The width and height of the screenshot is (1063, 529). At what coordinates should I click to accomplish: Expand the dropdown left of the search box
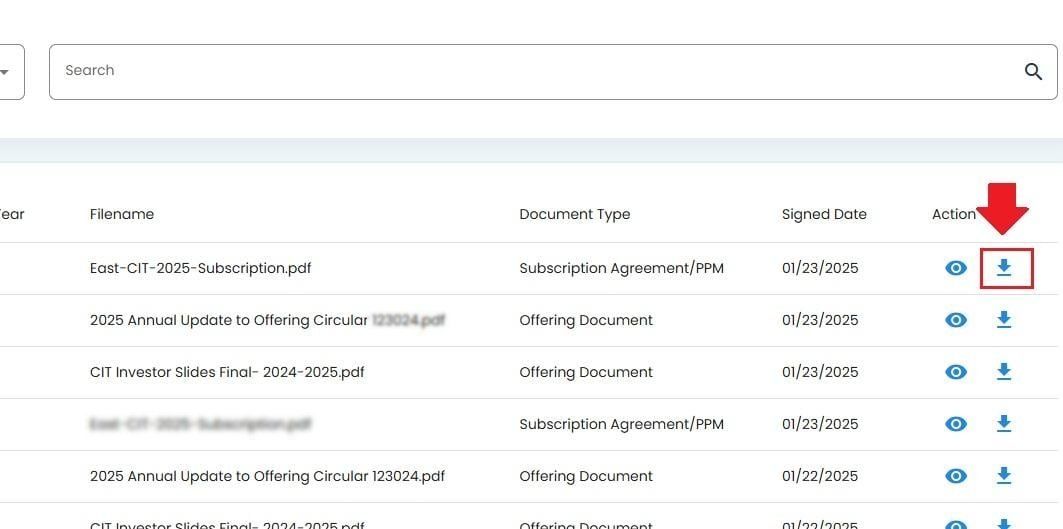[6, 71]
